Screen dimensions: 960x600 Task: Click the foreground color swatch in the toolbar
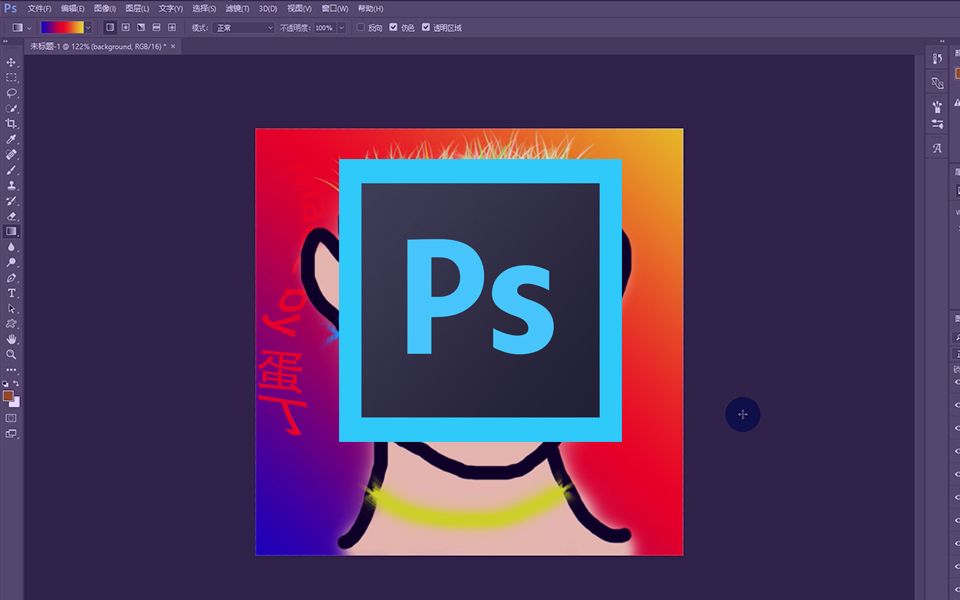tap(8, 397)
